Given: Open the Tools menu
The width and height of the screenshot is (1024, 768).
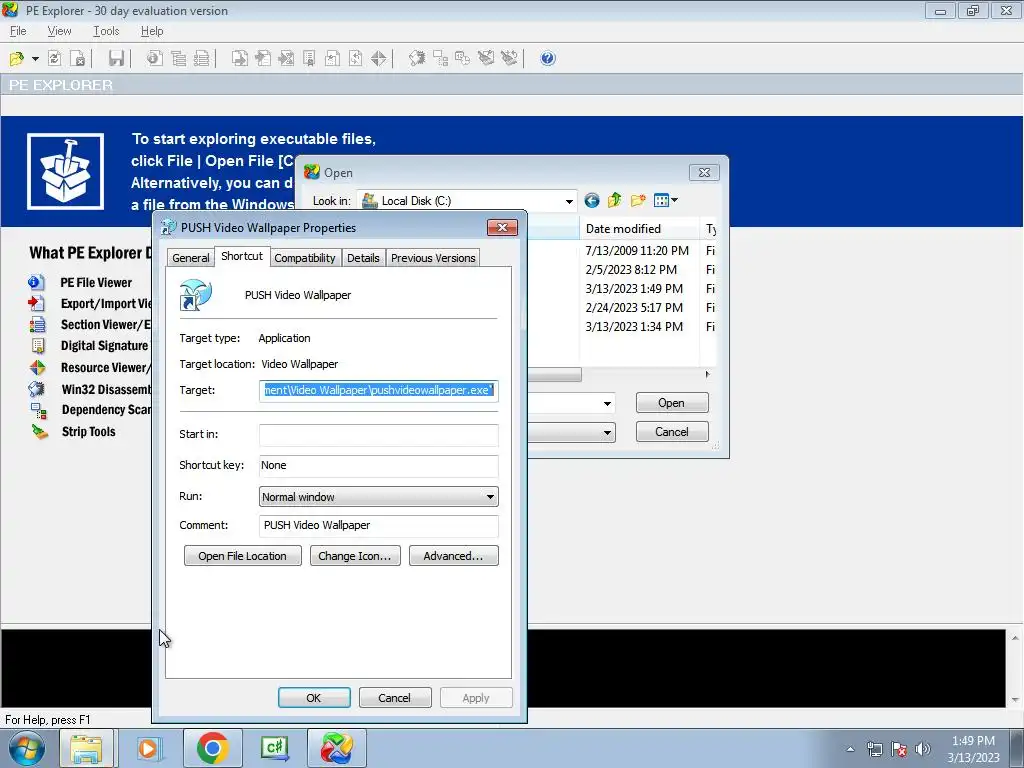Looking at the screenshot, I should pos(106,31).
